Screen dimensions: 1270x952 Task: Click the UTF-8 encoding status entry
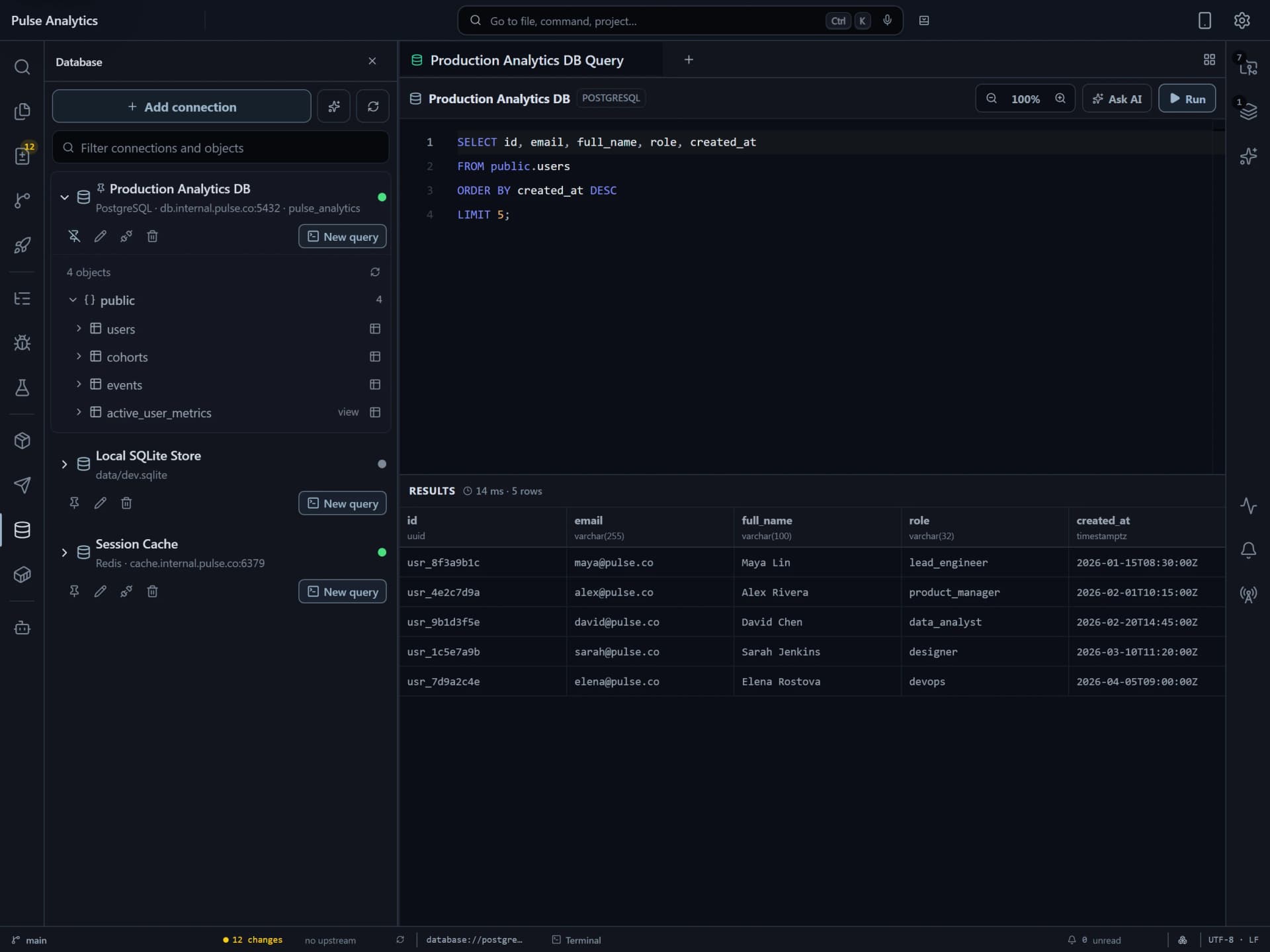(1221, 940)
